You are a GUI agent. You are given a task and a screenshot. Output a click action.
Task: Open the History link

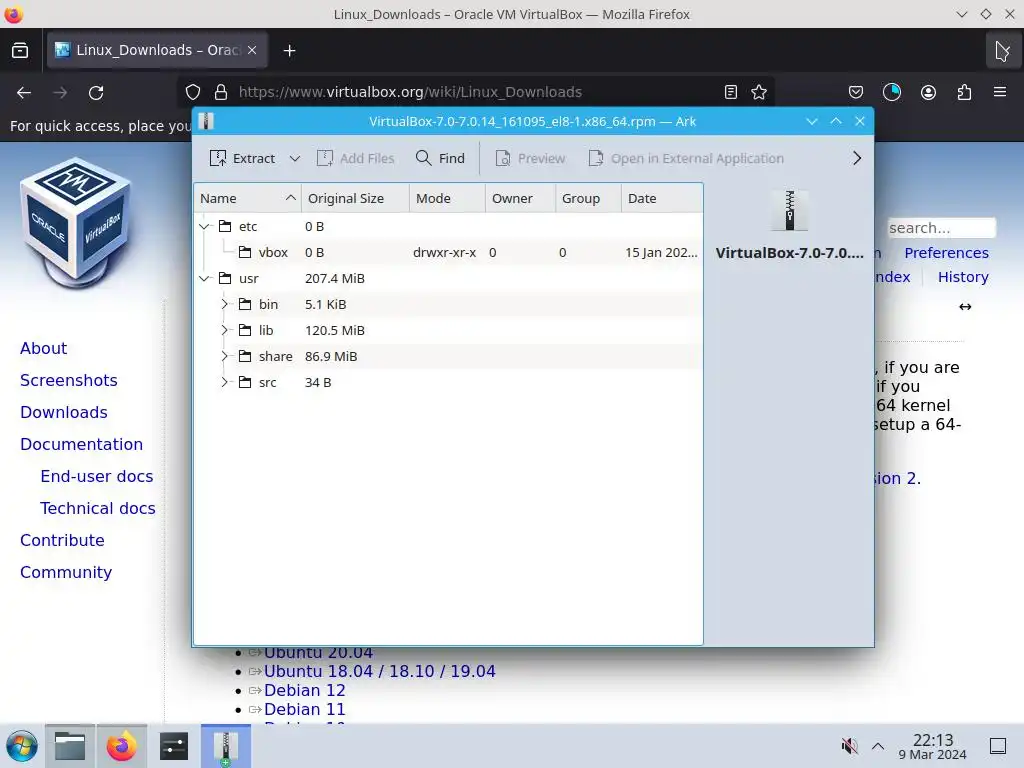963,277
